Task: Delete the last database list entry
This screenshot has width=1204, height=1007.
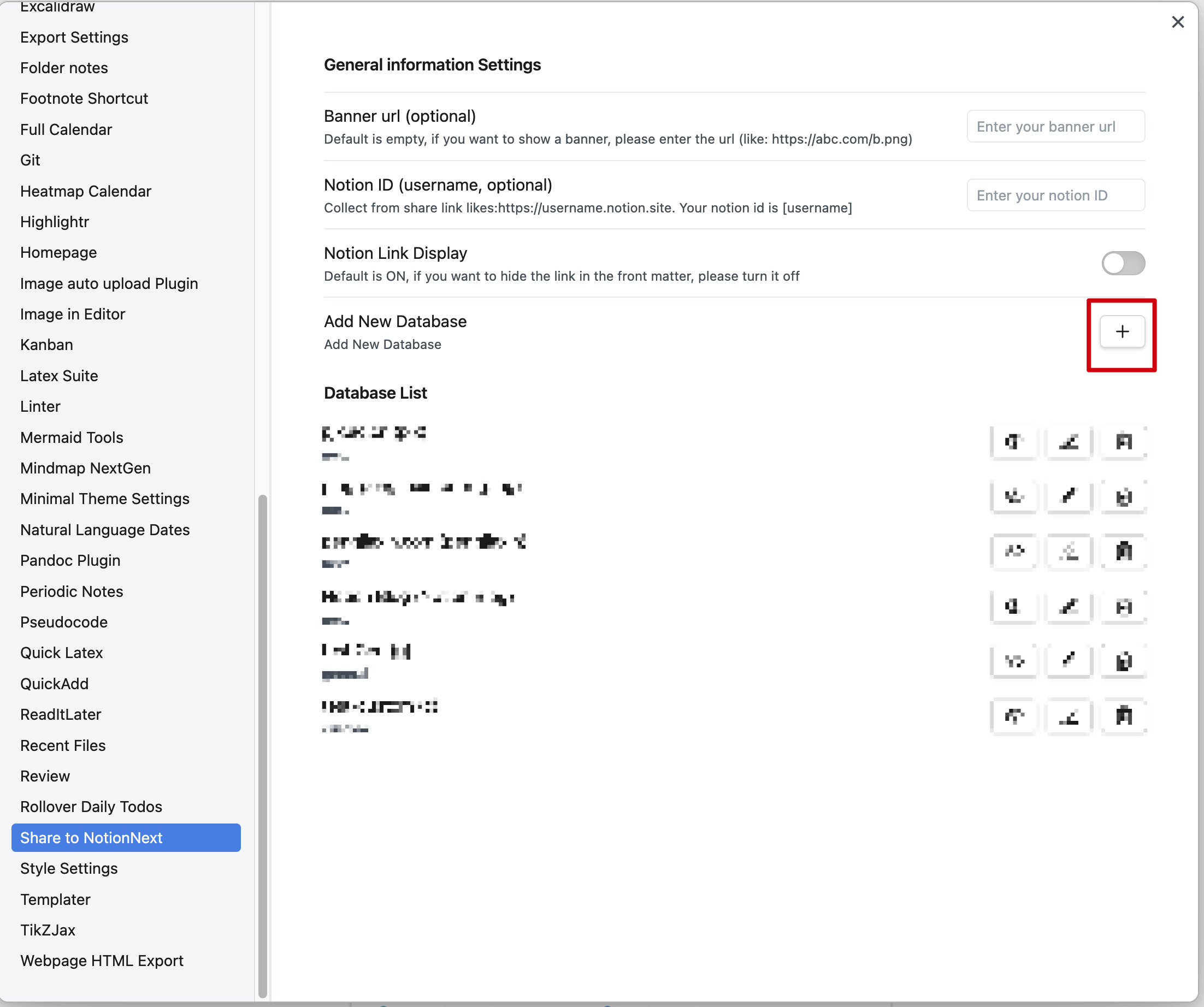Action: click(x=1123, y=716)
